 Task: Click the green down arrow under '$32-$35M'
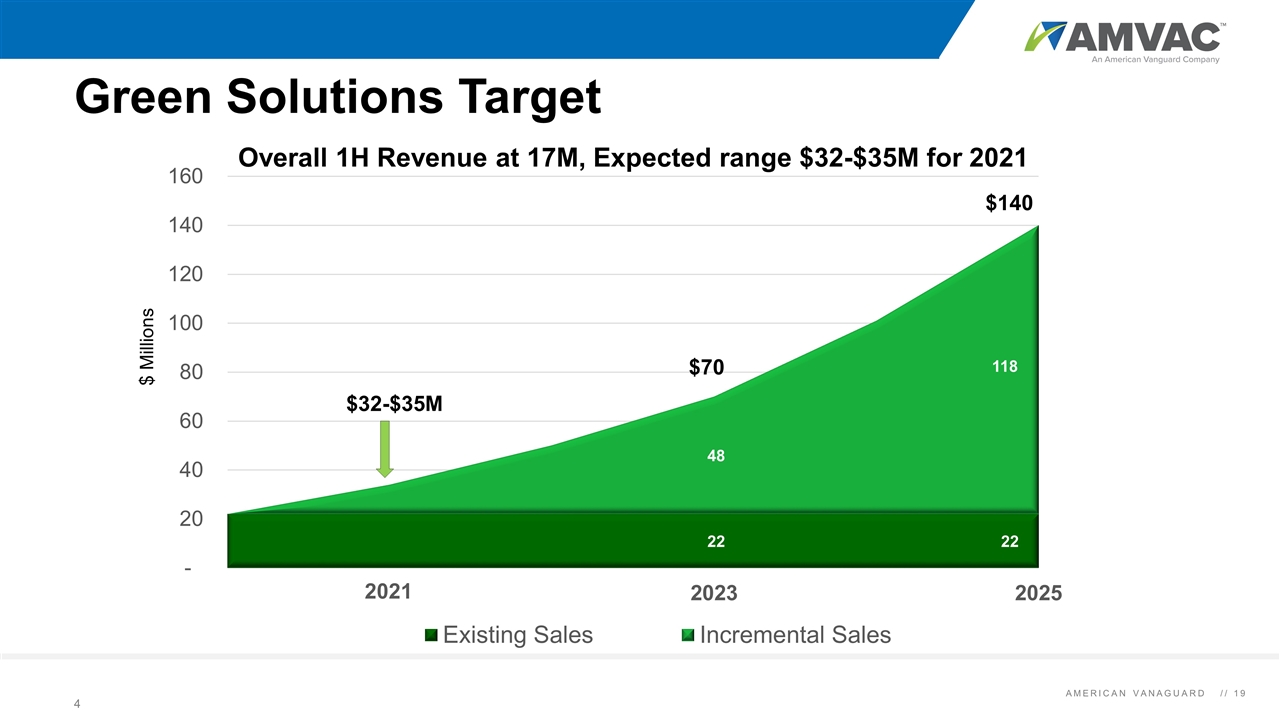click(386, 449)
